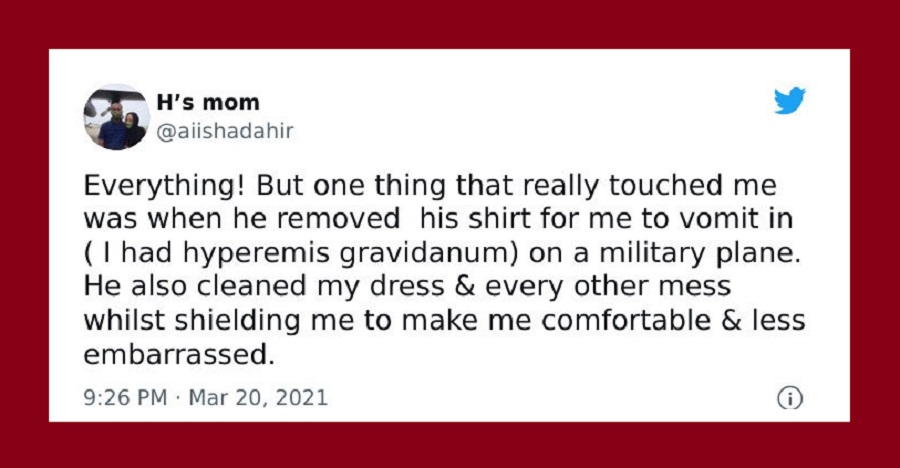Select the Mar 20, 2021 date

pyautogui.click(x=258, y=397)
